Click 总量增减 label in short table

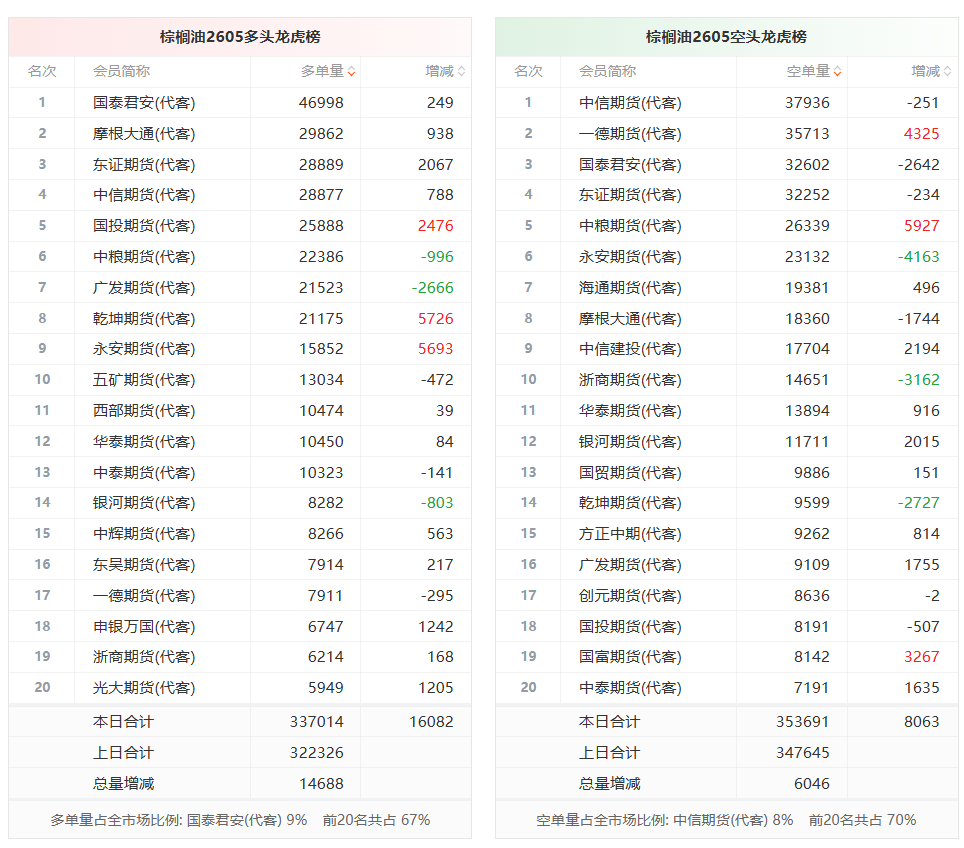click(609, 784)
